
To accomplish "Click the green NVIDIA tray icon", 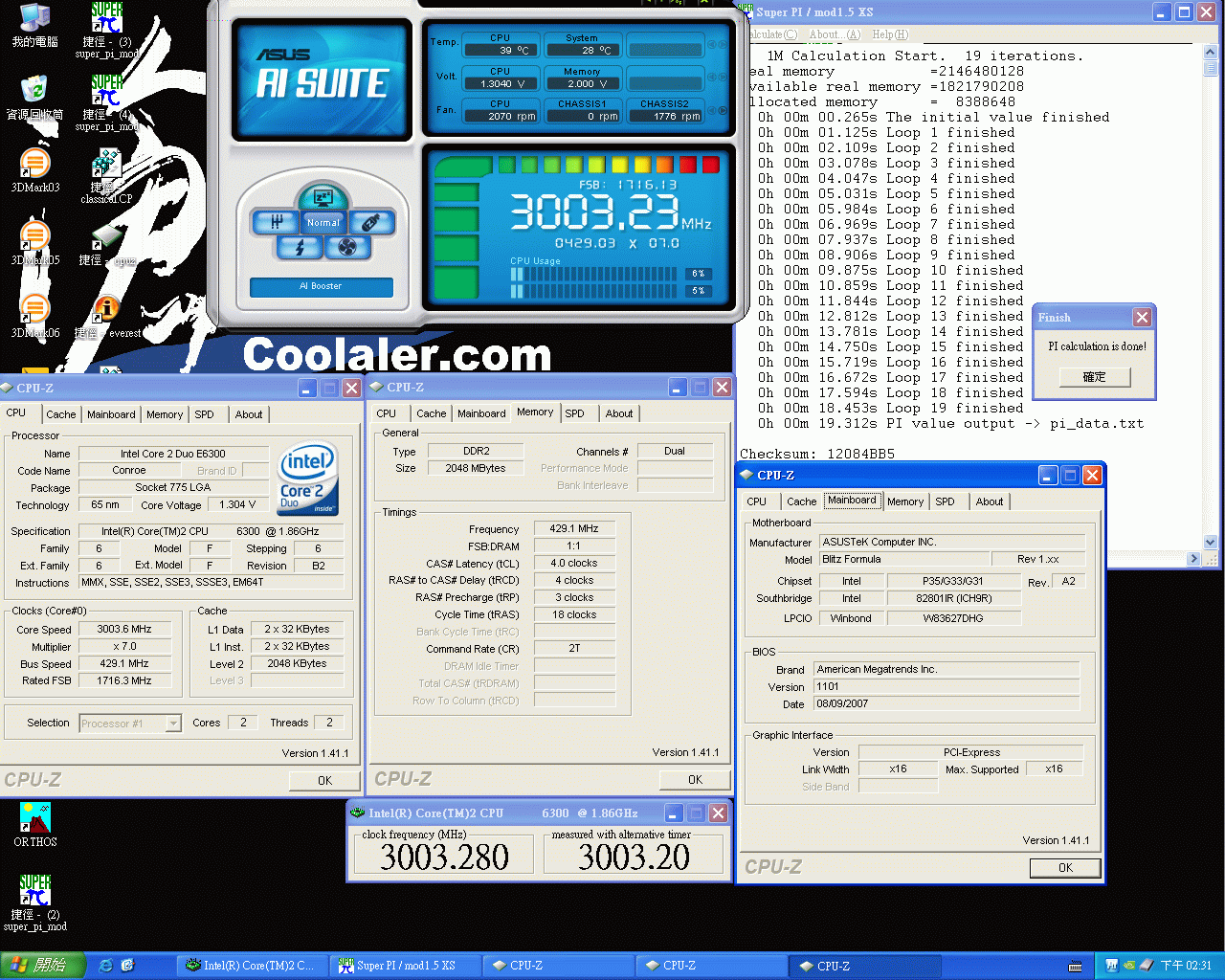I will click(1129, 966).
